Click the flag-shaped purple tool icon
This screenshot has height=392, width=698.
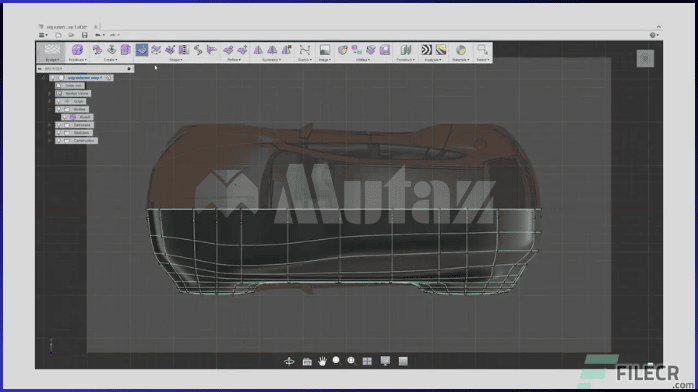[x=212, y=50]
